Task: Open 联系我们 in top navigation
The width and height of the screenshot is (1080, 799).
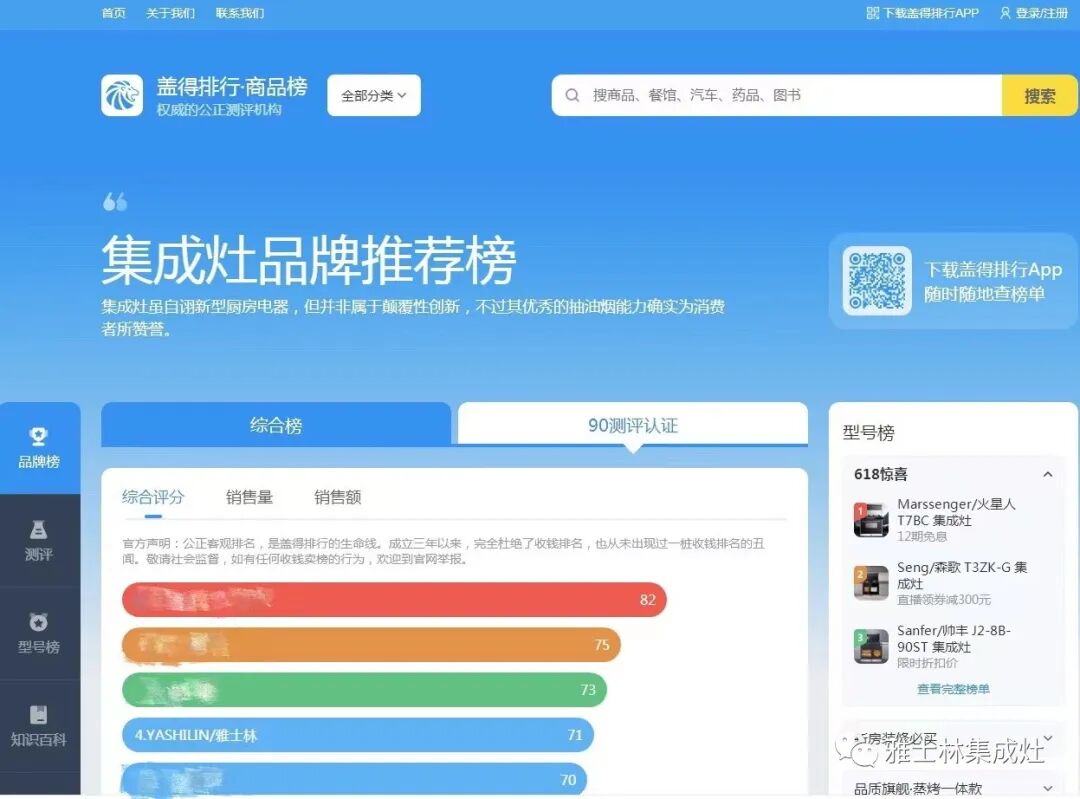Action: pyautogui.click(x=240, y=13)
